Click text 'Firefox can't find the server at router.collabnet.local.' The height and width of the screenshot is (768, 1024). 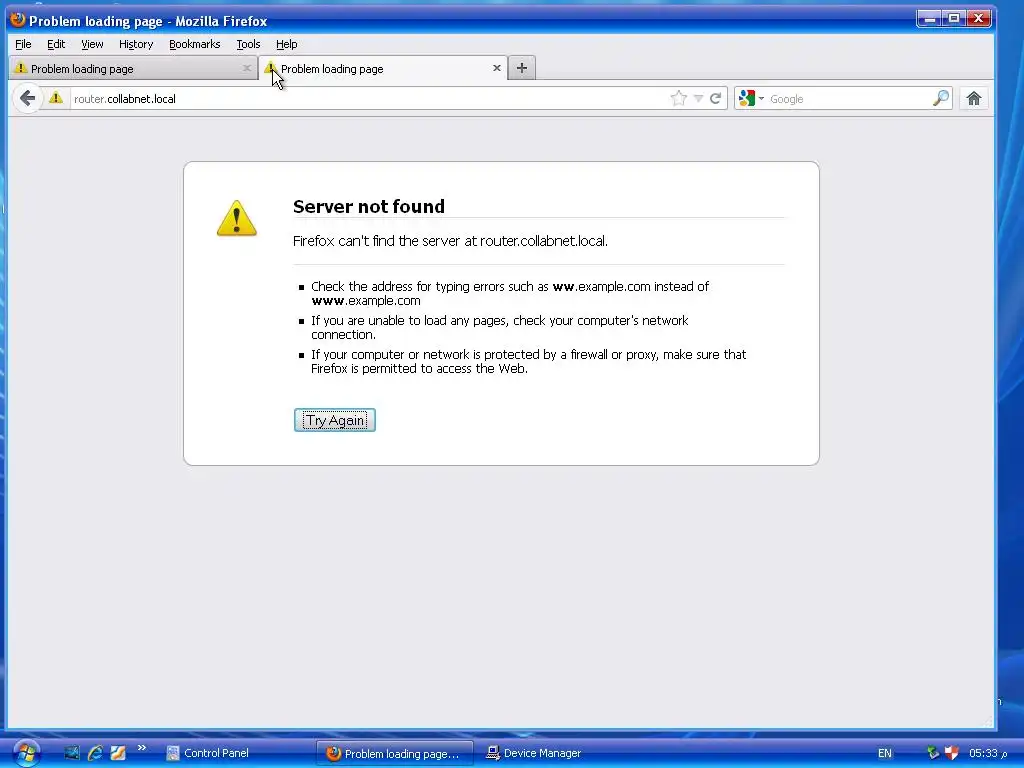(x=450, y=241)
